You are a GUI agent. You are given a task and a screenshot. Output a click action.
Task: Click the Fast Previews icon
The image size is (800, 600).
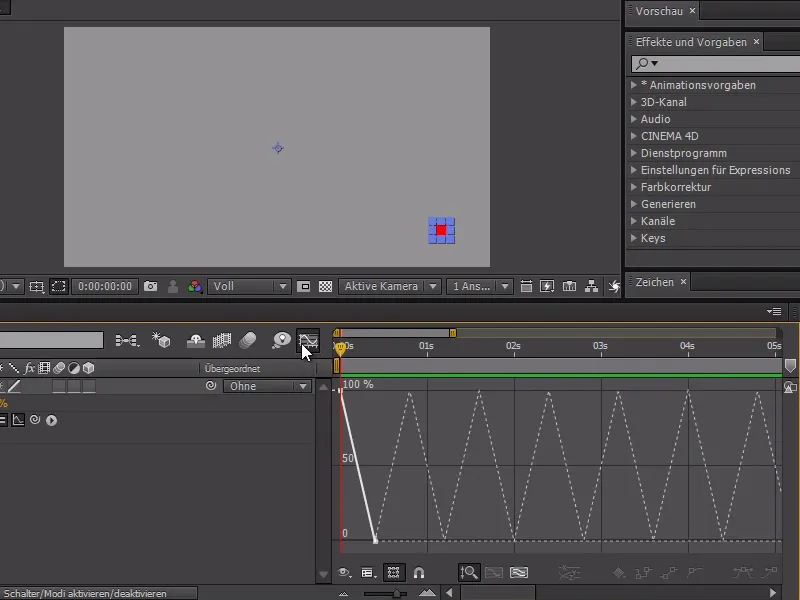(x=547, y=286)
